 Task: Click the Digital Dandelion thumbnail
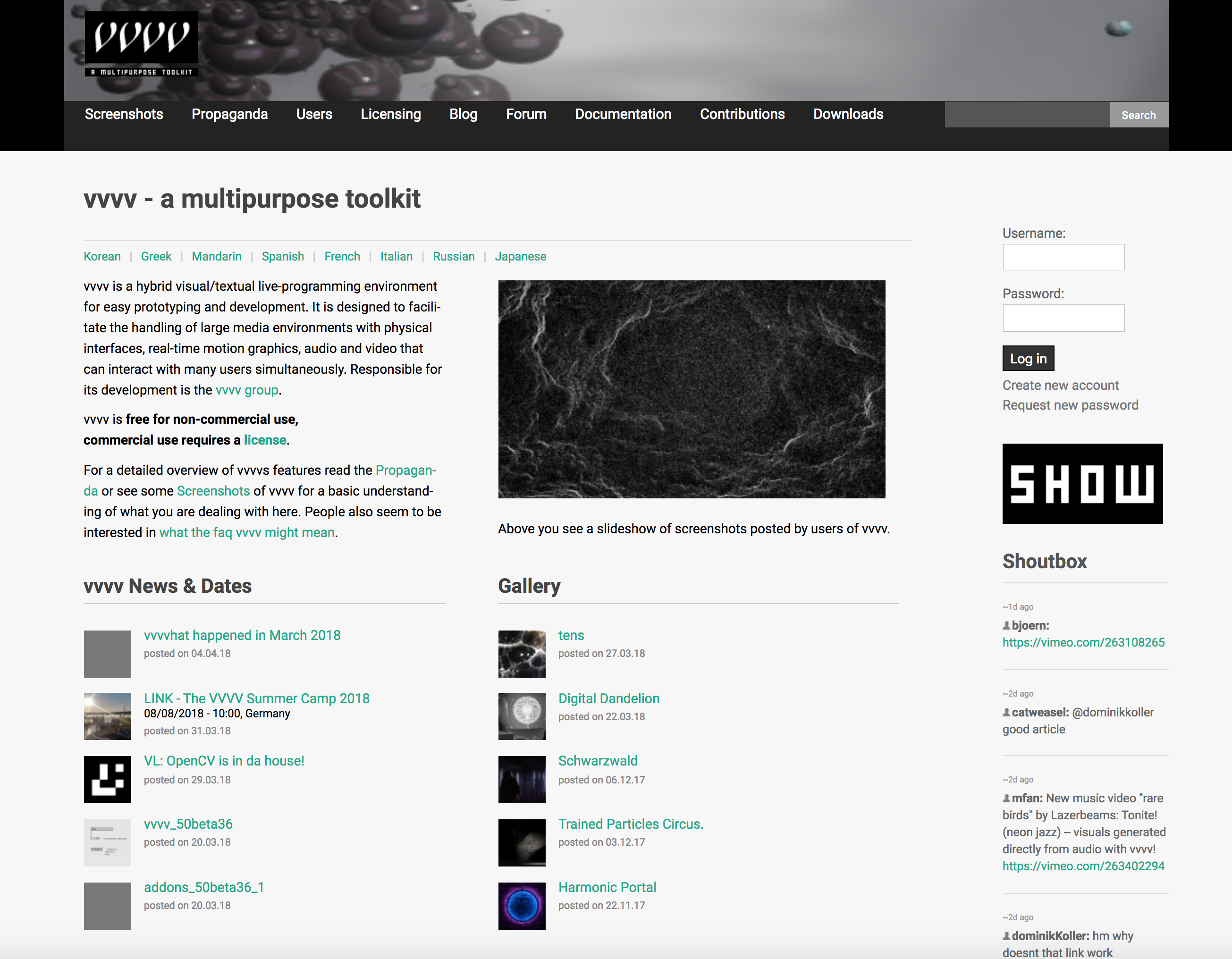(522, 716)
